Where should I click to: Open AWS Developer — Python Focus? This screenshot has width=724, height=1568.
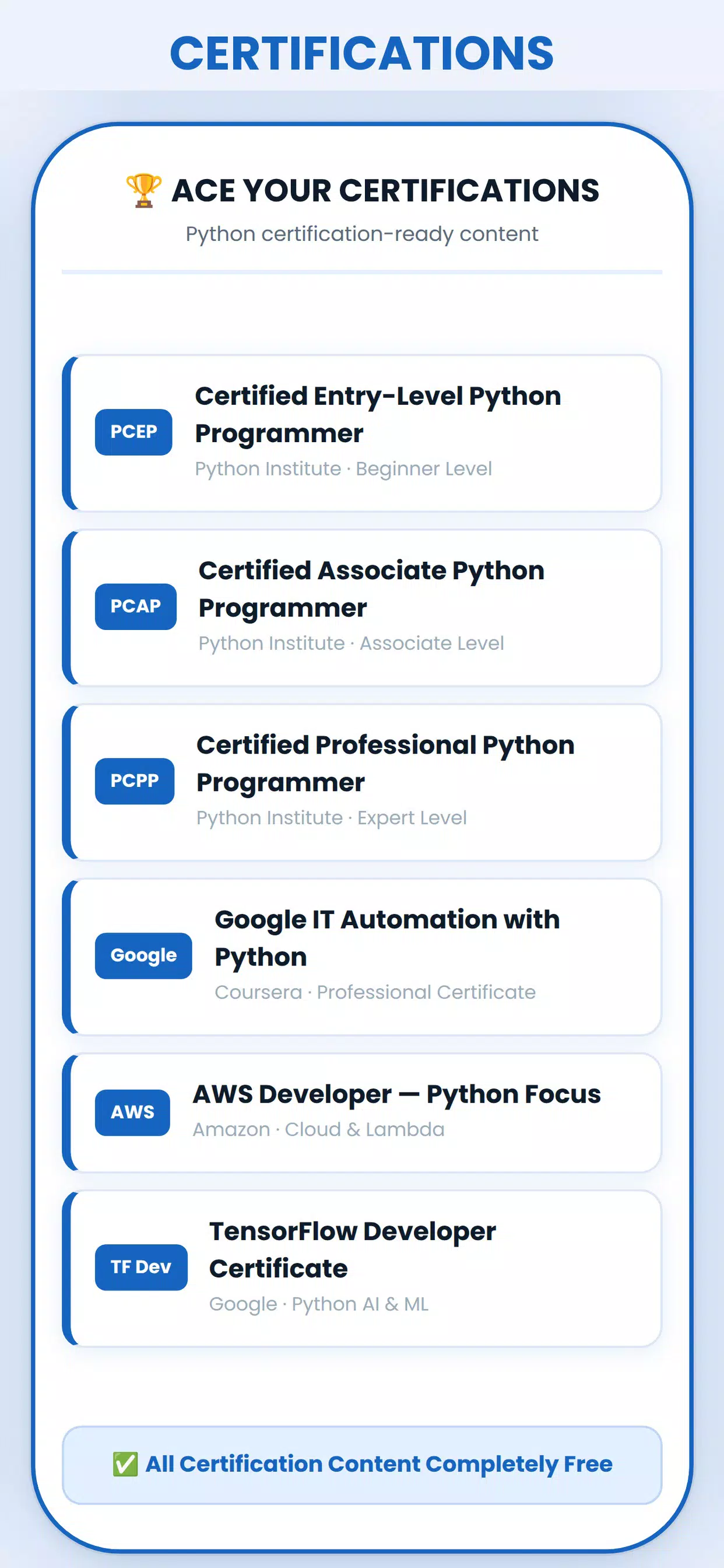tap(362, 1112)
